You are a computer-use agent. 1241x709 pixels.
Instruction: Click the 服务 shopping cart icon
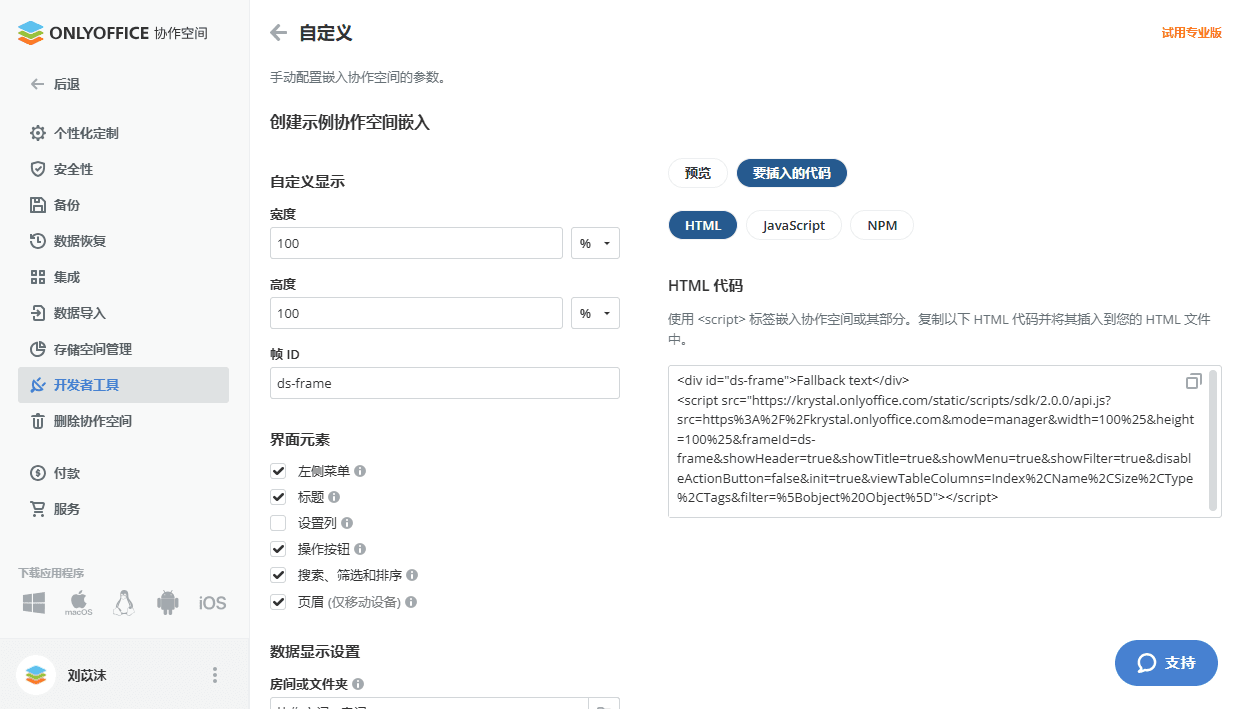pyautogui.click(x=38, y=509)
